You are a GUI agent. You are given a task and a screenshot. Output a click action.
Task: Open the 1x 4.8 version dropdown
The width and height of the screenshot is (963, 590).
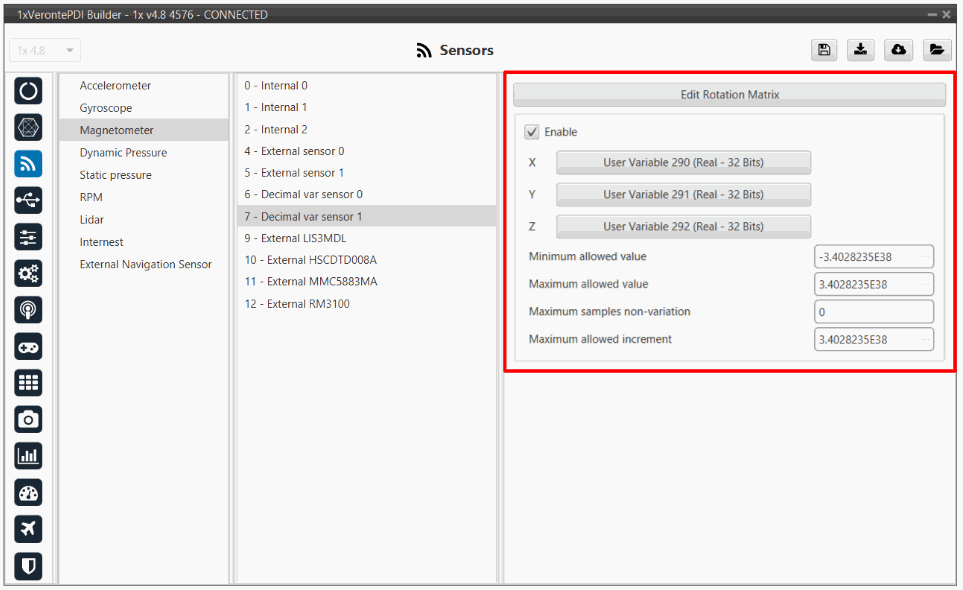pyautogui.click(x=45, y=50)
